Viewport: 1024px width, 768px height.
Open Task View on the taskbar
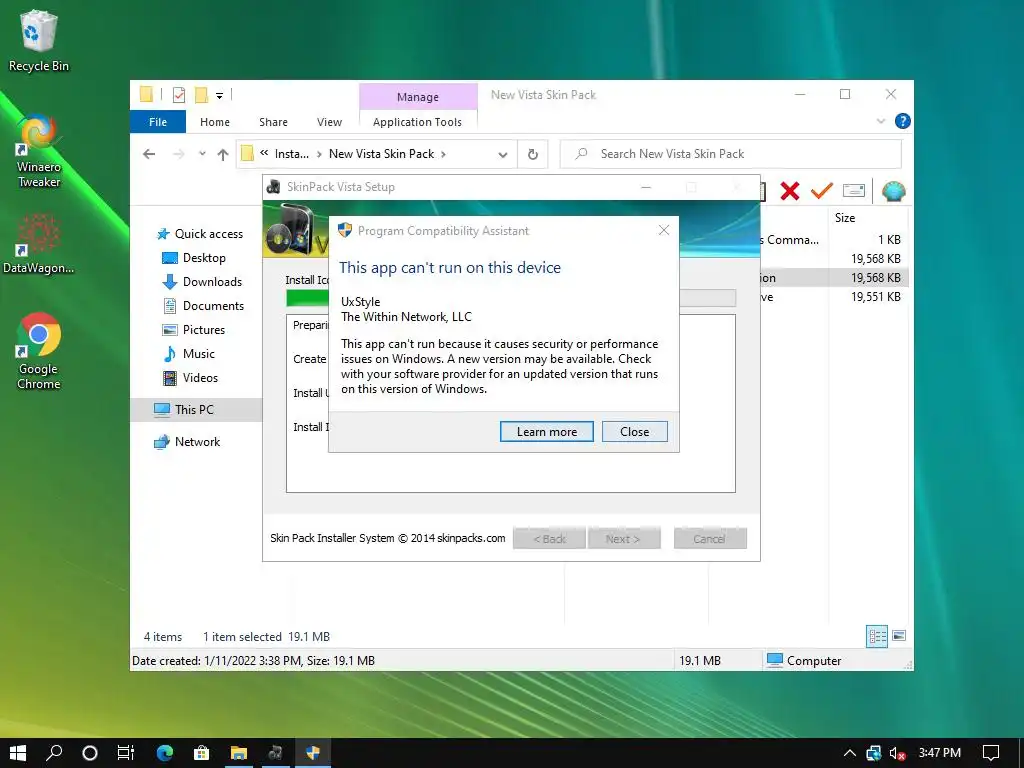(x=126, y=753)
